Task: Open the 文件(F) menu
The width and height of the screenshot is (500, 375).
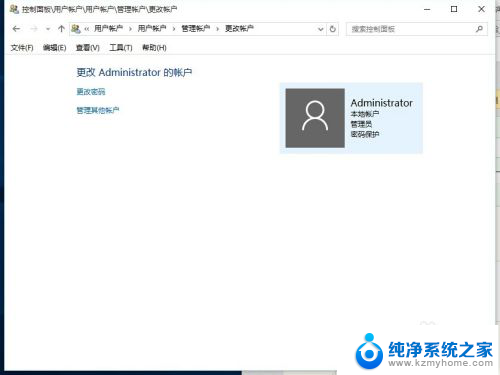Action: pos(22,48)
